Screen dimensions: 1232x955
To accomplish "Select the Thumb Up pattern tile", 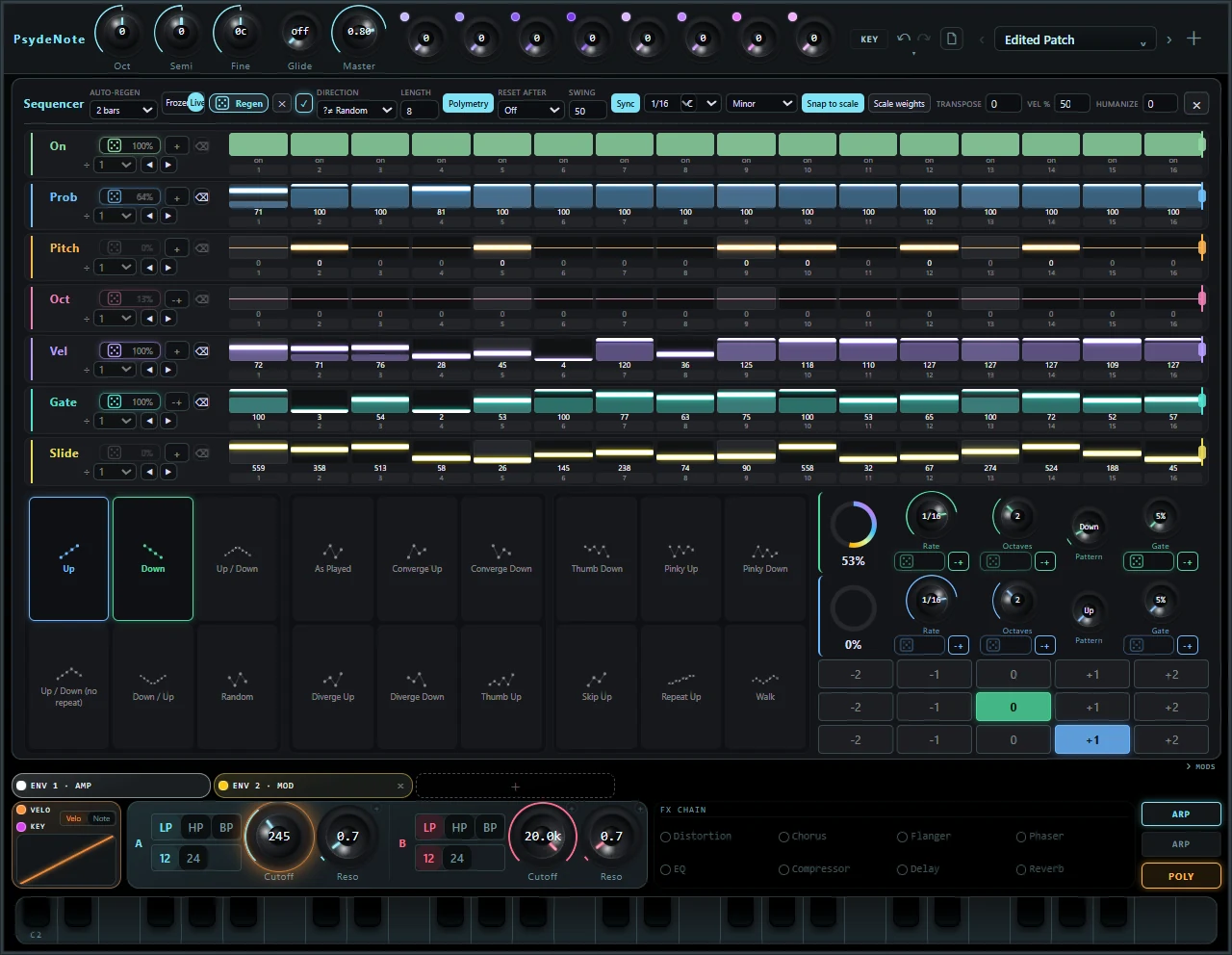I will (x=501, y=686).
